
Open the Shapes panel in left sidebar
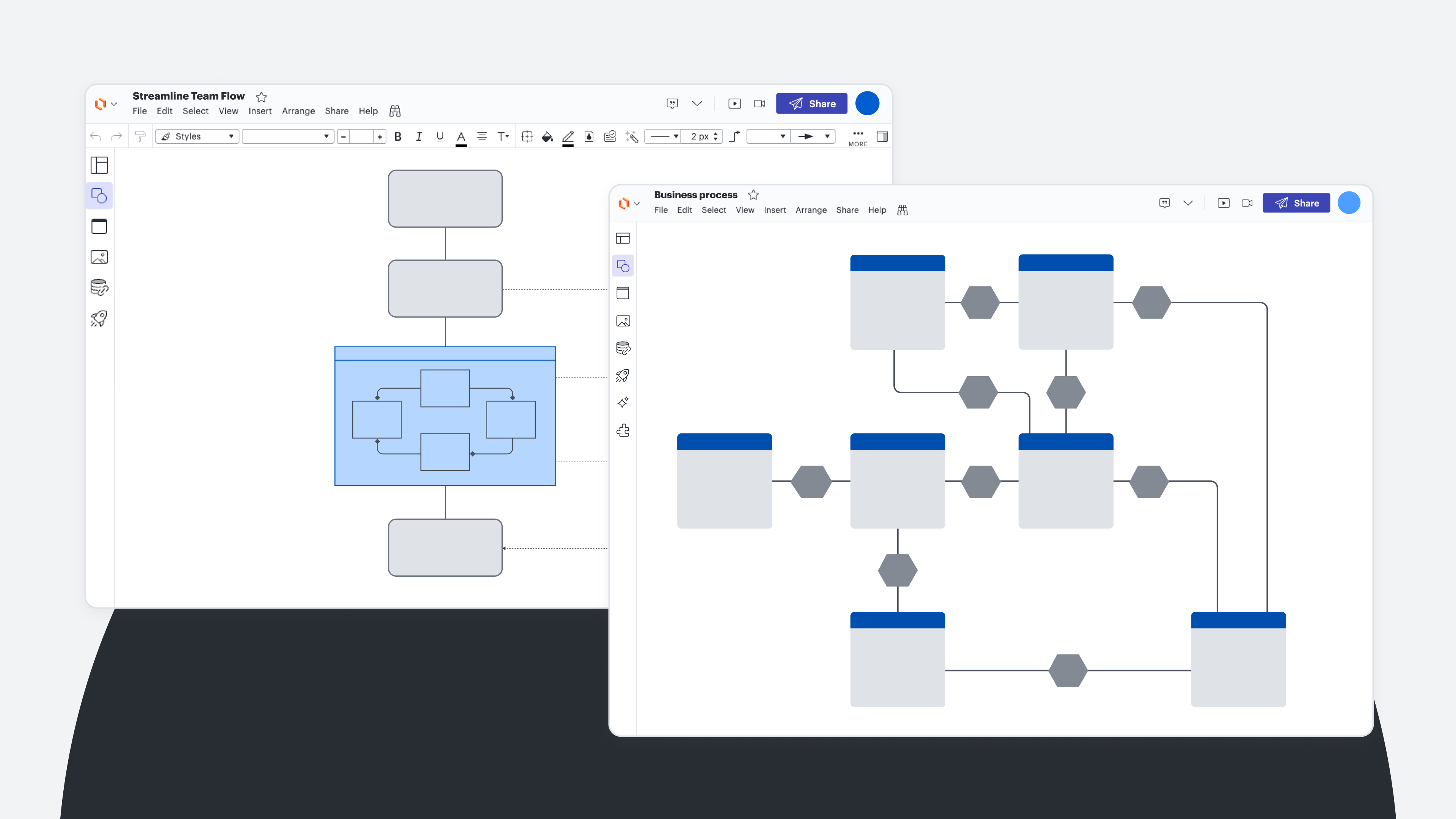(99, 196)
